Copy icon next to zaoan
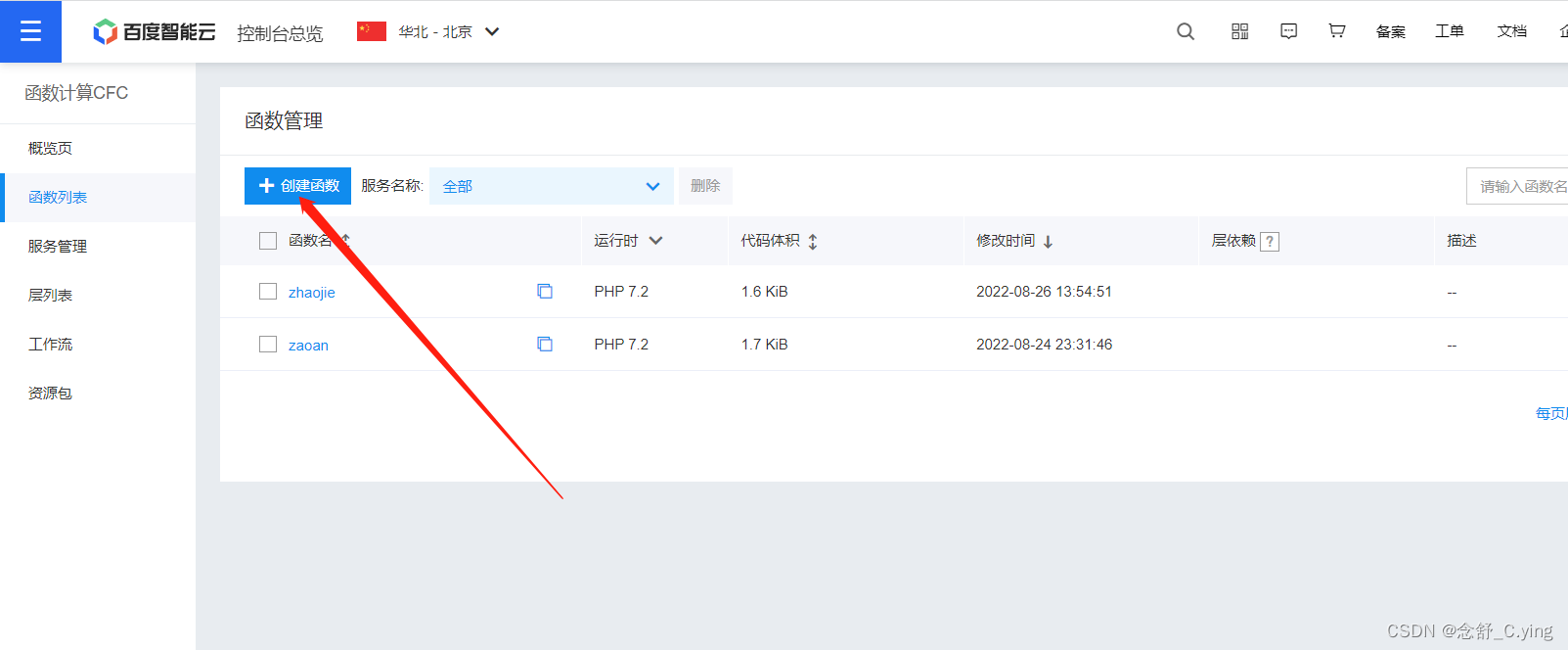The image size is (1568, 650). point(545,344)
